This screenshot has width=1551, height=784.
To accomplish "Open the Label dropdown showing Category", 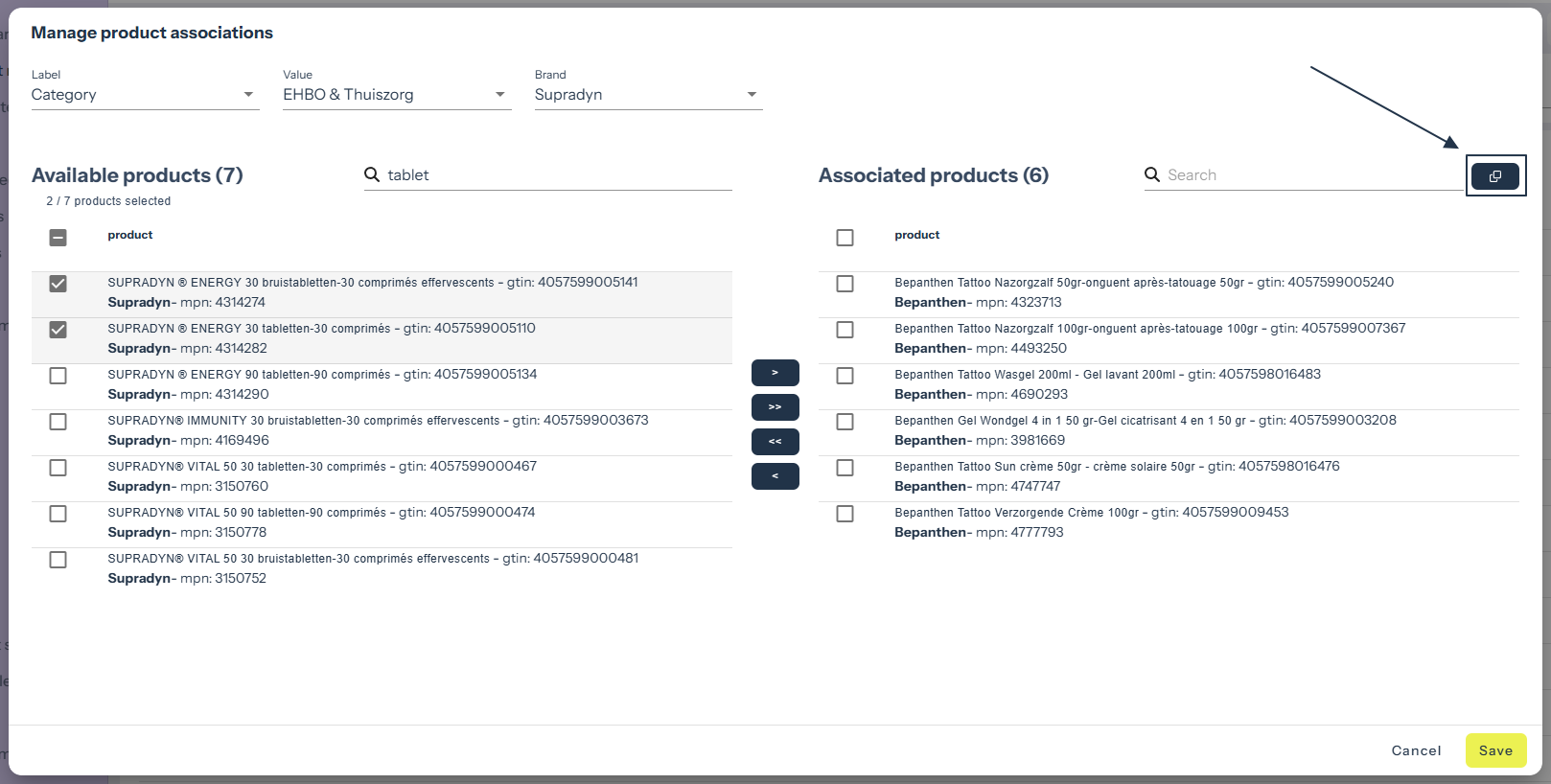I will point(145,95).
